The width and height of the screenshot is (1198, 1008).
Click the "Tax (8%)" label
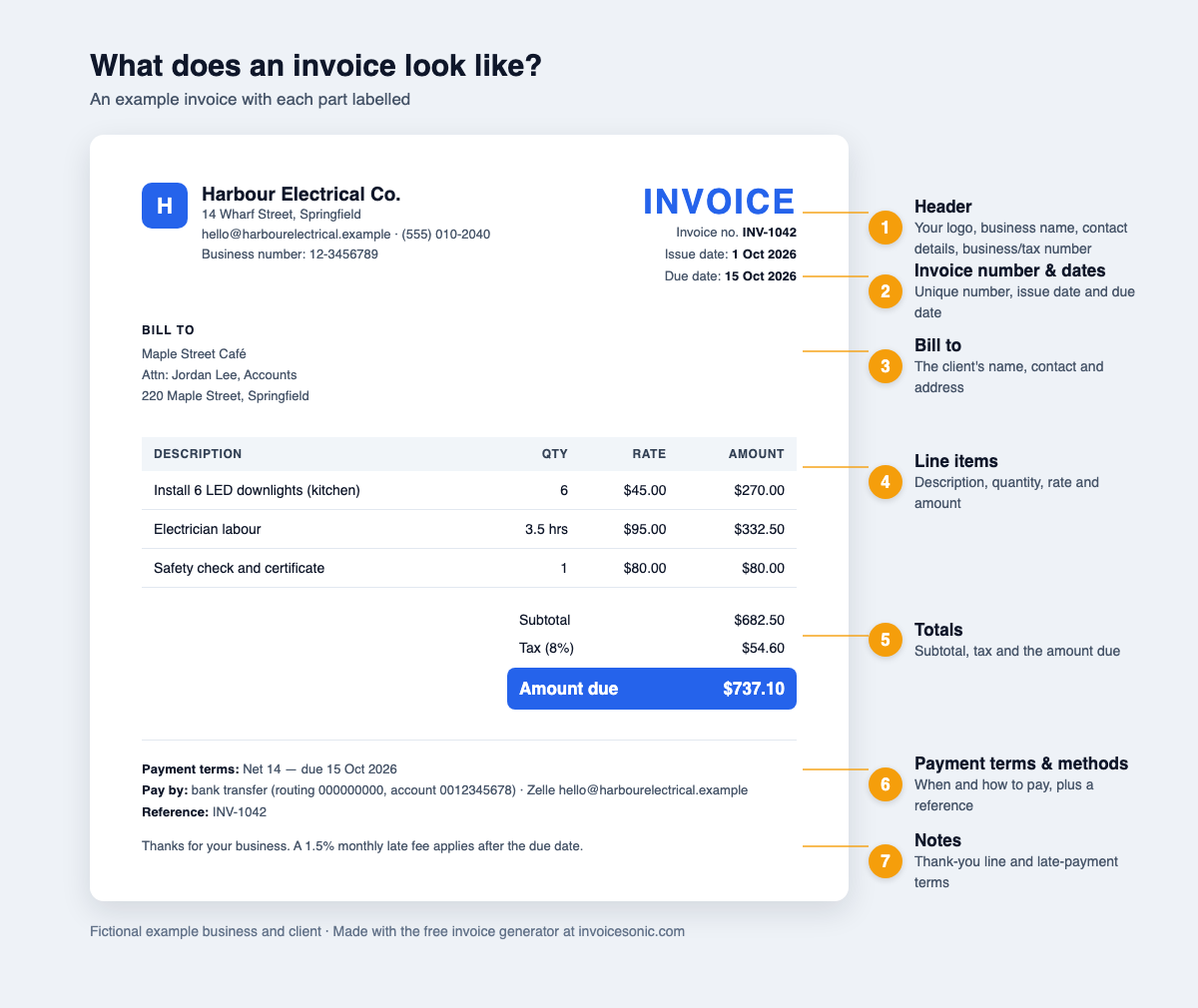click(546, 648)
